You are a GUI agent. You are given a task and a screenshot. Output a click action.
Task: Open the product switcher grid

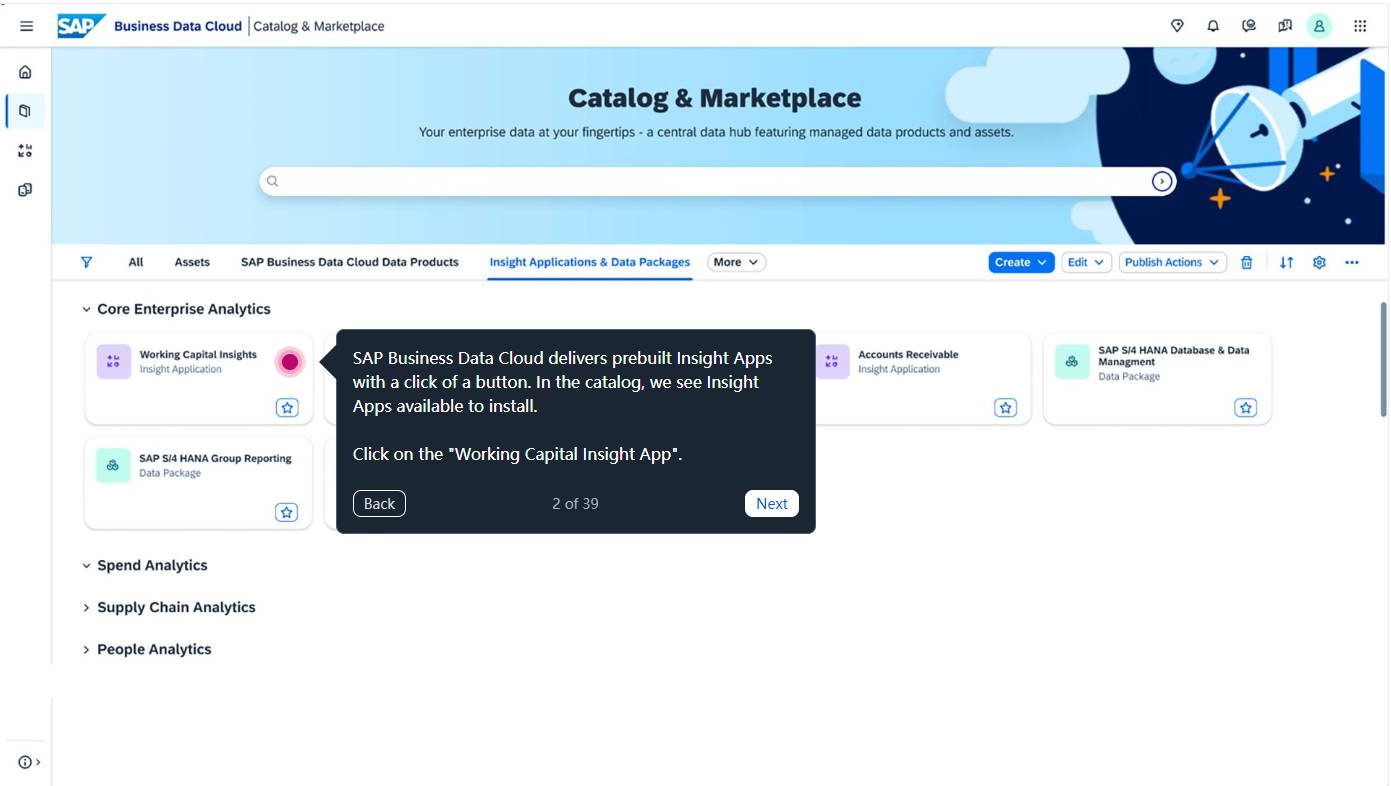(x=1360, y=26)
